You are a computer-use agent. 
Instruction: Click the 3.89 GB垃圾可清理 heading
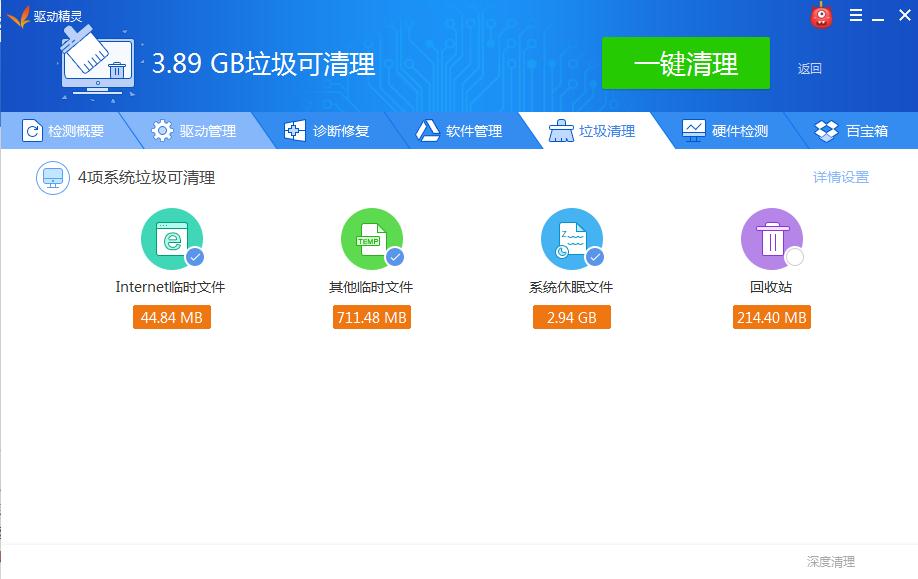(x=263, y=63)
